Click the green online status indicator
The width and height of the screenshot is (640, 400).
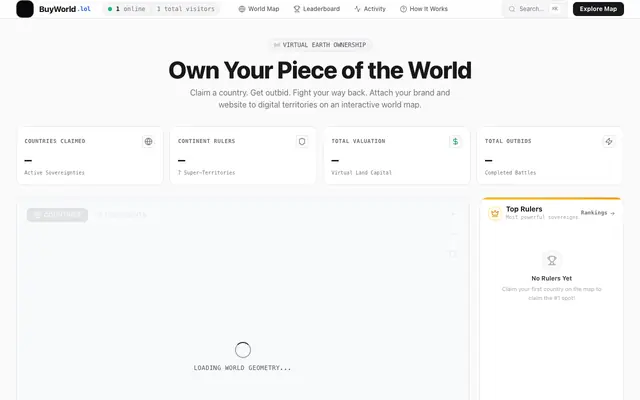point(110,9)
